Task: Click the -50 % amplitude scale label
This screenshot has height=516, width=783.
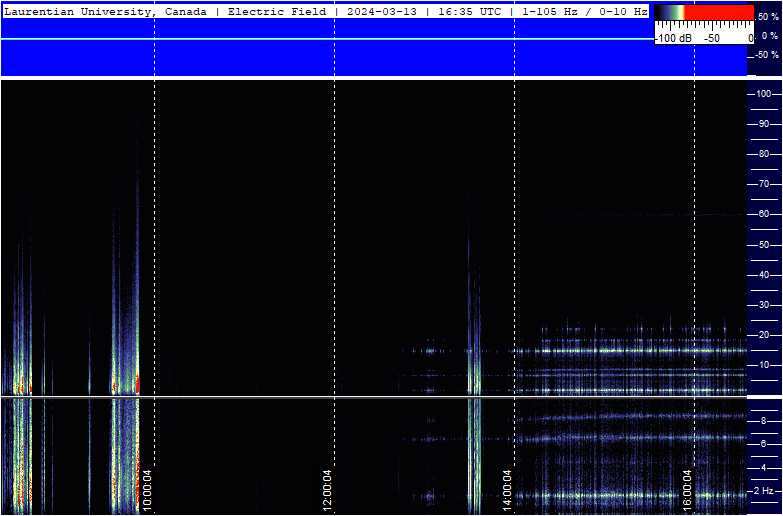Action: (766, 54)
